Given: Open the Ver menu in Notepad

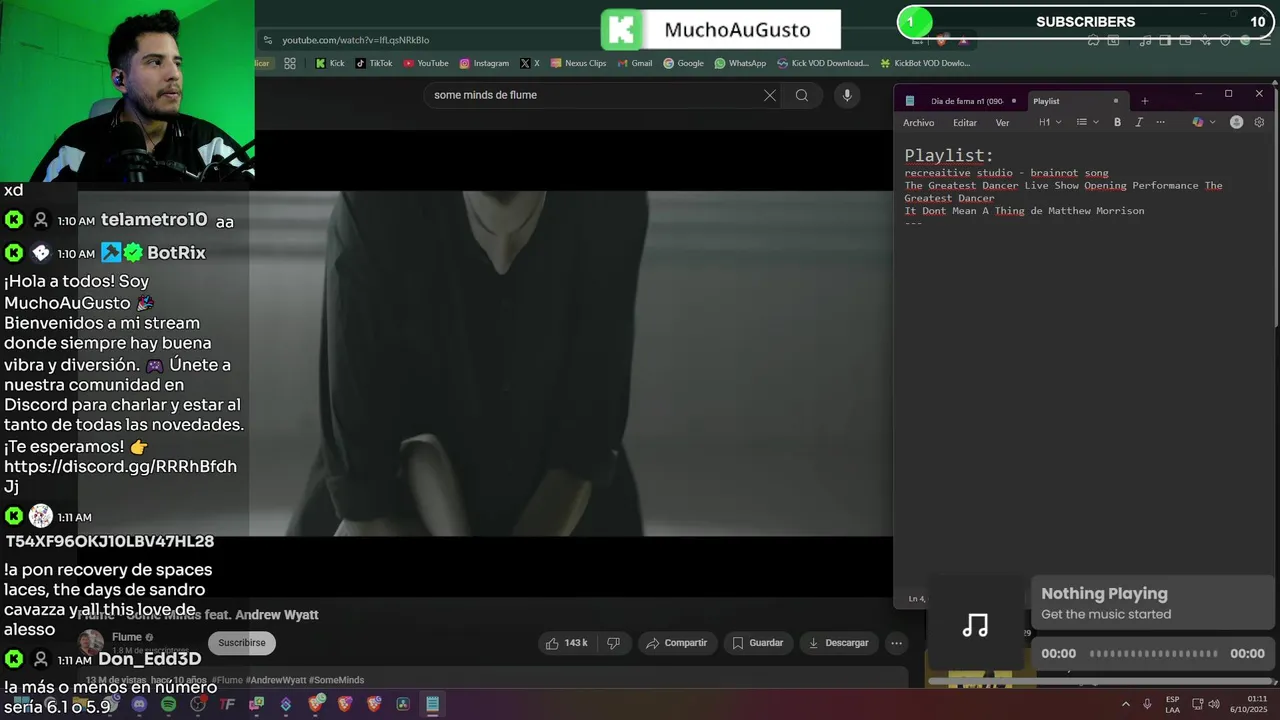Looking at the screenshot, I should tap(1002, 123).
